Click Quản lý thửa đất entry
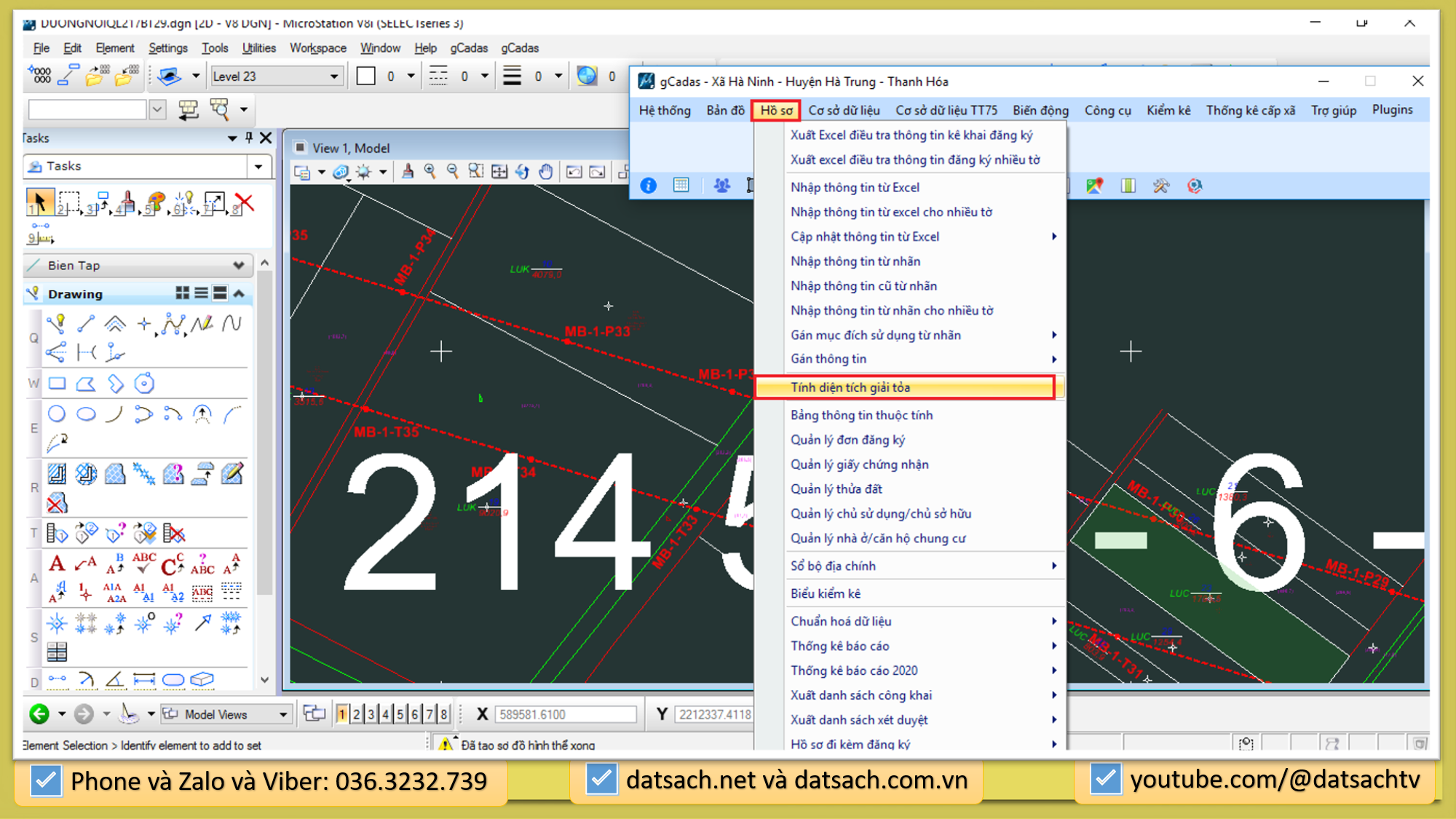Screen dimensions: 1456x819 [836, 489]
